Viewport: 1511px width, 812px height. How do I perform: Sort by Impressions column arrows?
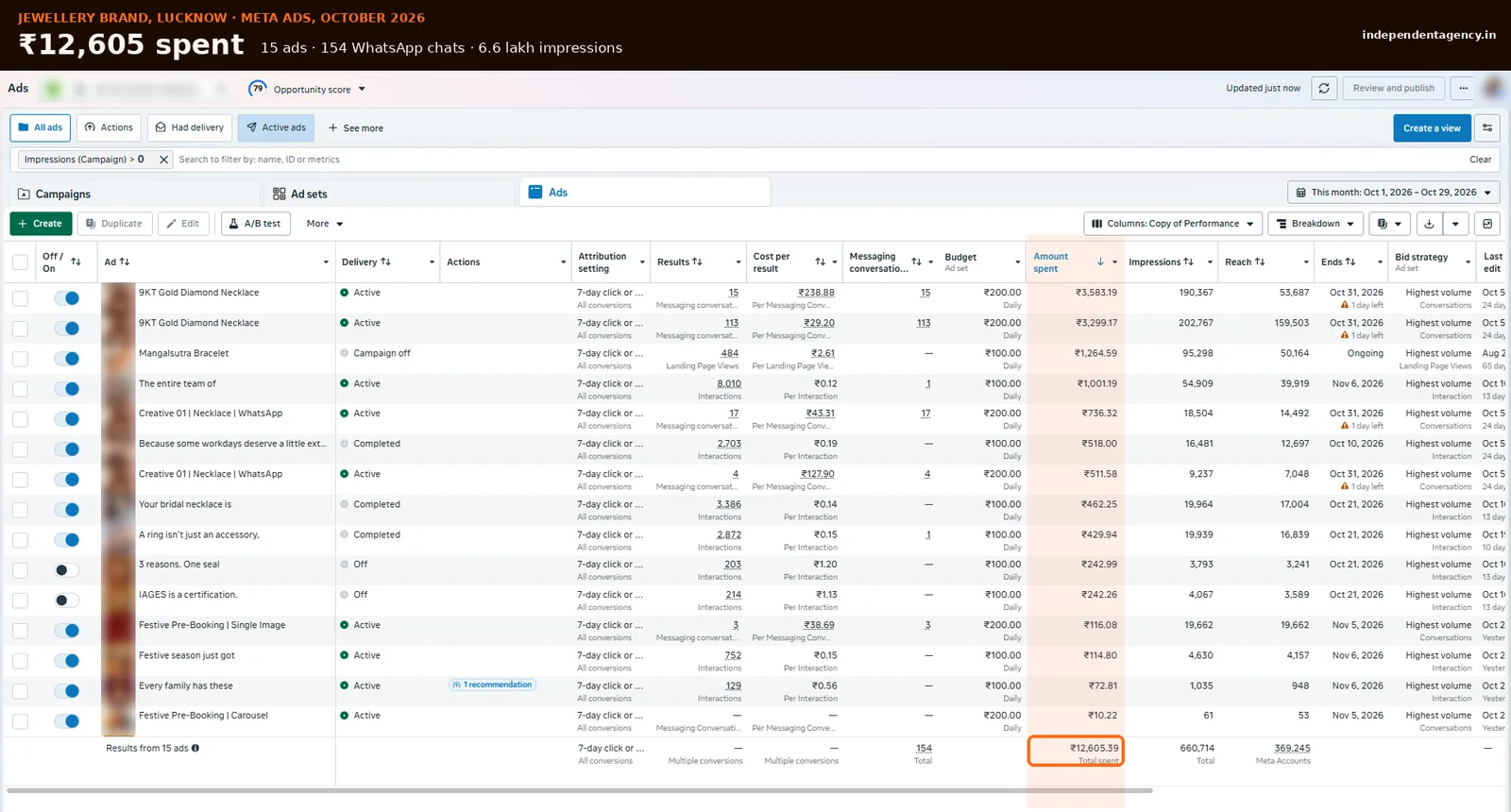1188,262
